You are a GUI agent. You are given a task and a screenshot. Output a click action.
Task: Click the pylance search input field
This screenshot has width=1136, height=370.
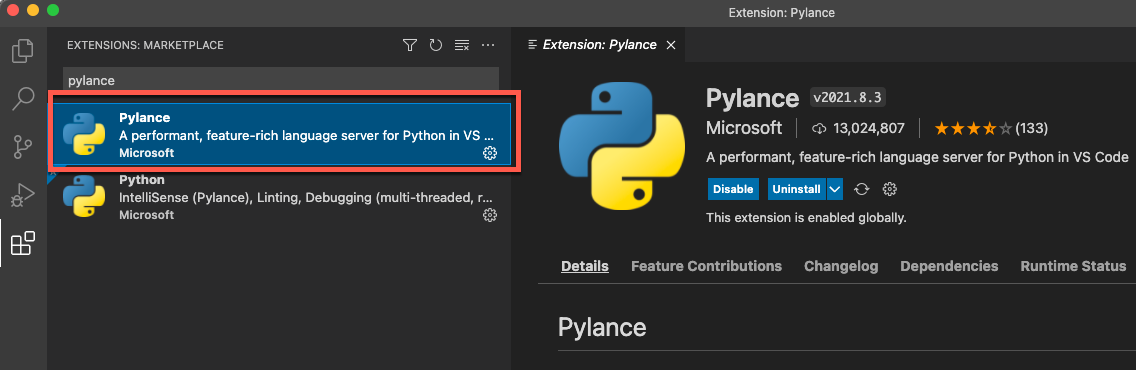point(281,80)
